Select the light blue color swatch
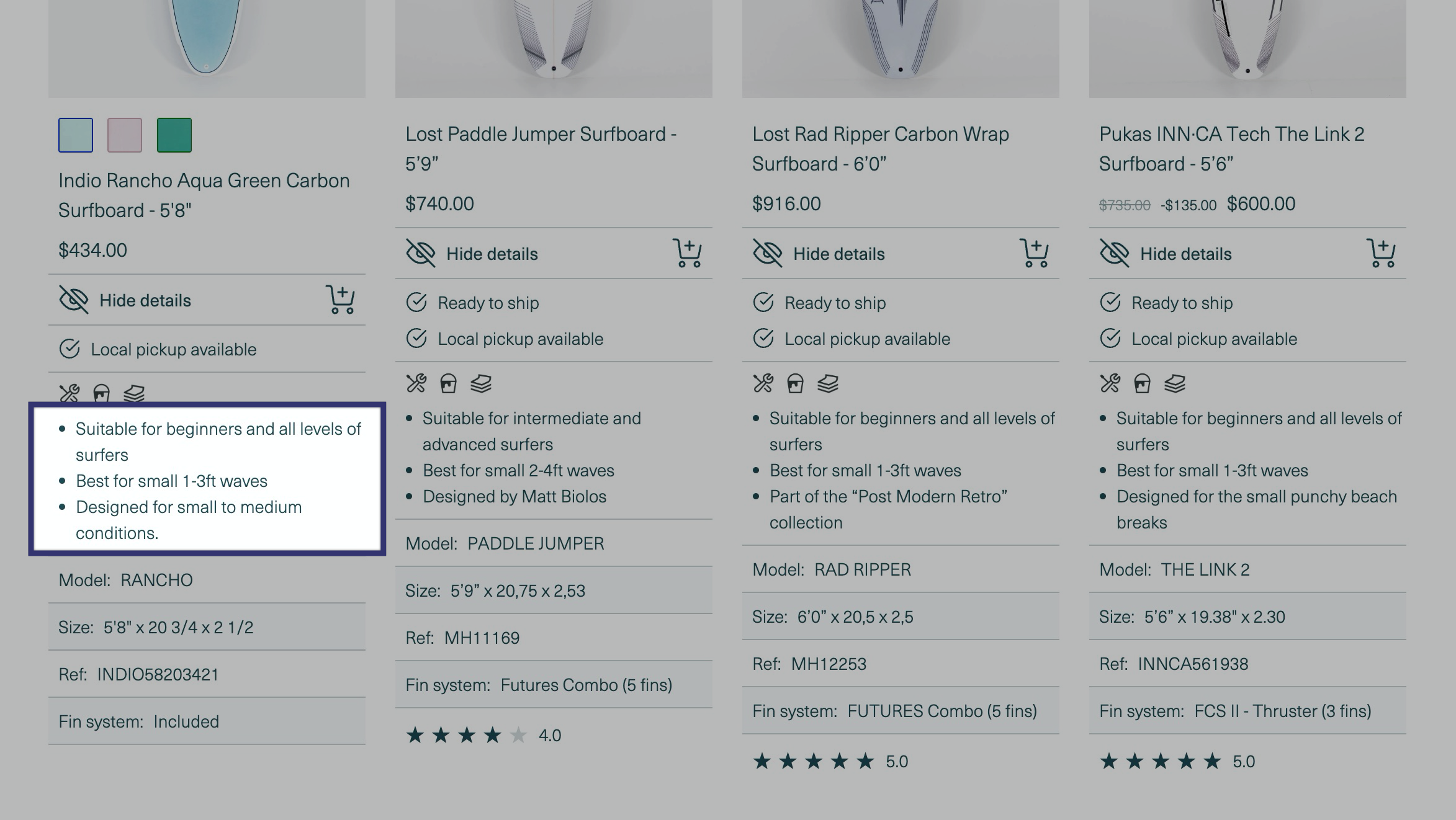1456x820 pixels. (76, 135)
